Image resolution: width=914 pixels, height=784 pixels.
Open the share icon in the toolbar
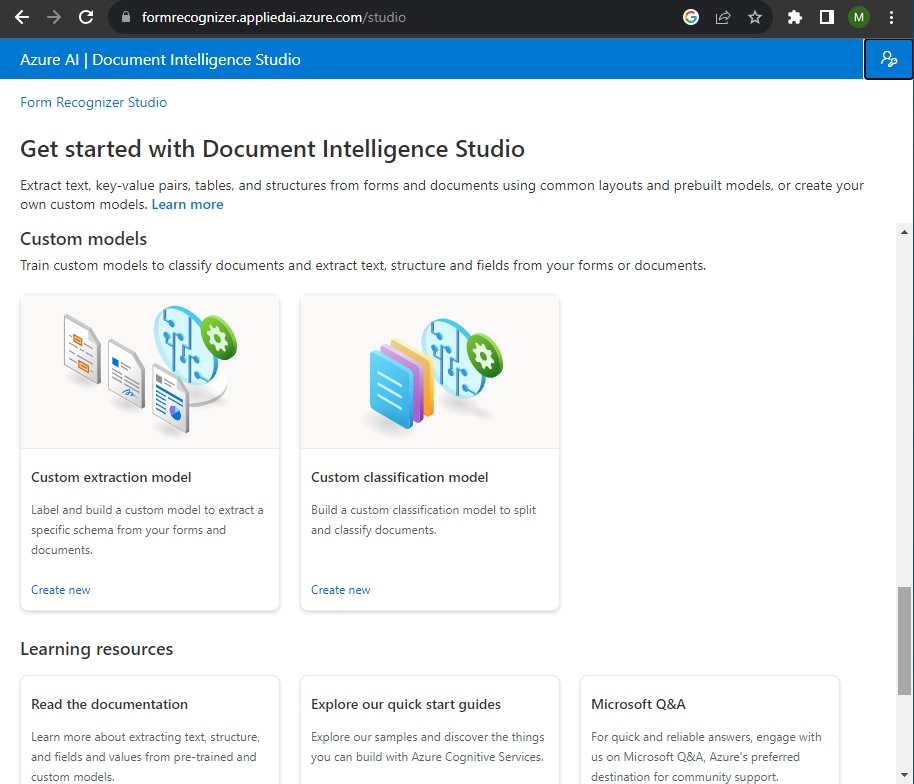(x=723, y=17)
